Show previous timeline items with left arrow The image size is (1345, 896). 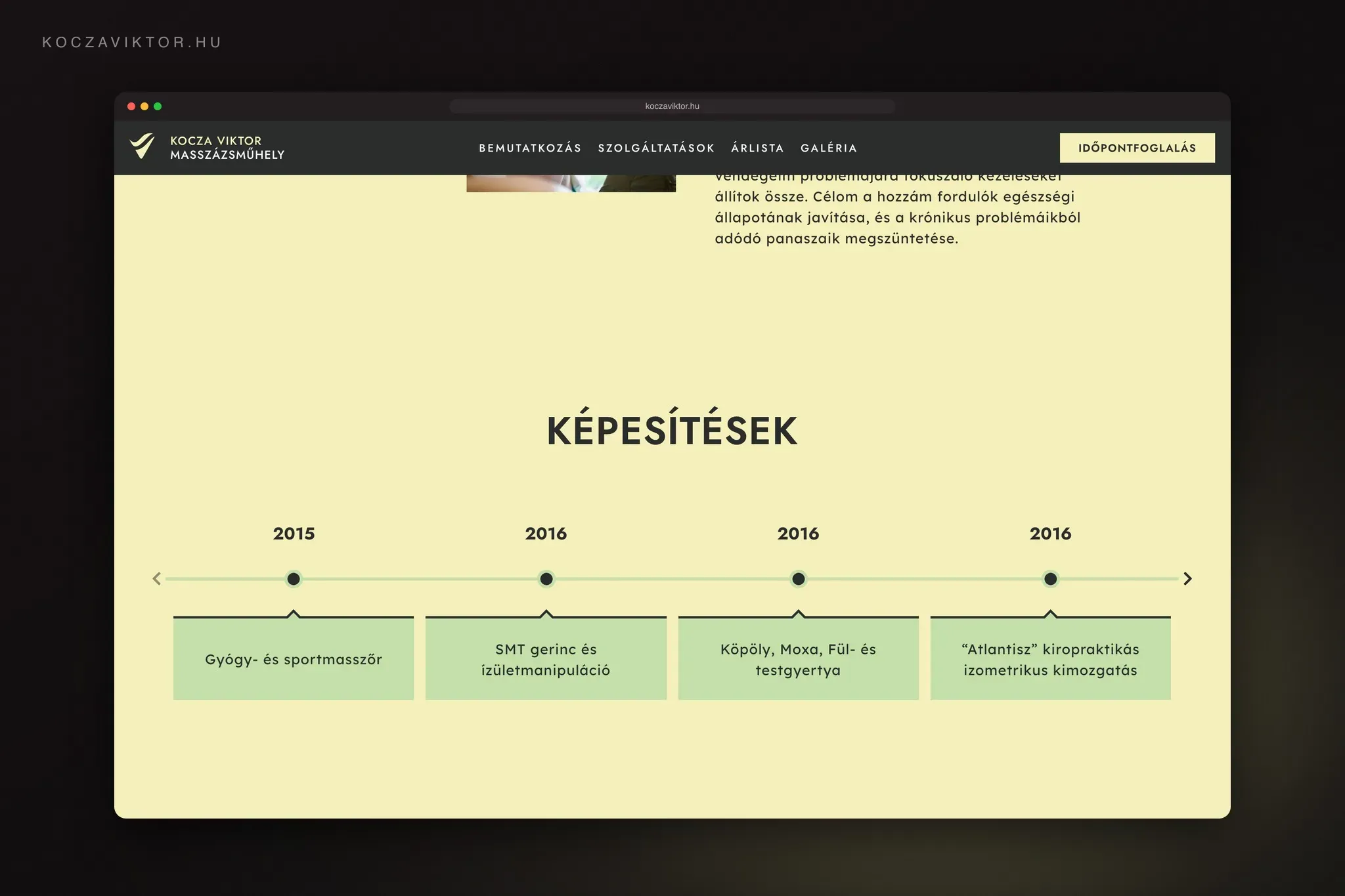click(x=156, y=578)
